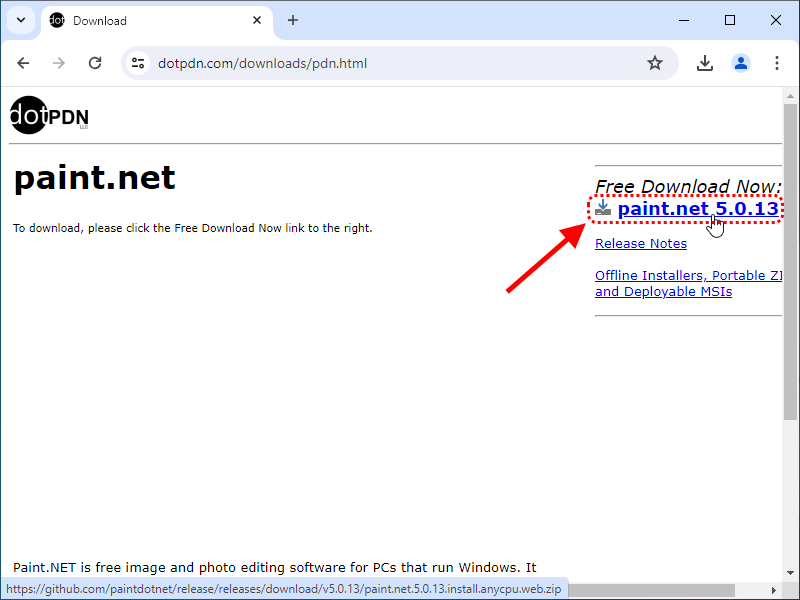Click the forward navigation arrow
Image resolution: width=800 pixels, height=600 pixels.
pos(59,63)
